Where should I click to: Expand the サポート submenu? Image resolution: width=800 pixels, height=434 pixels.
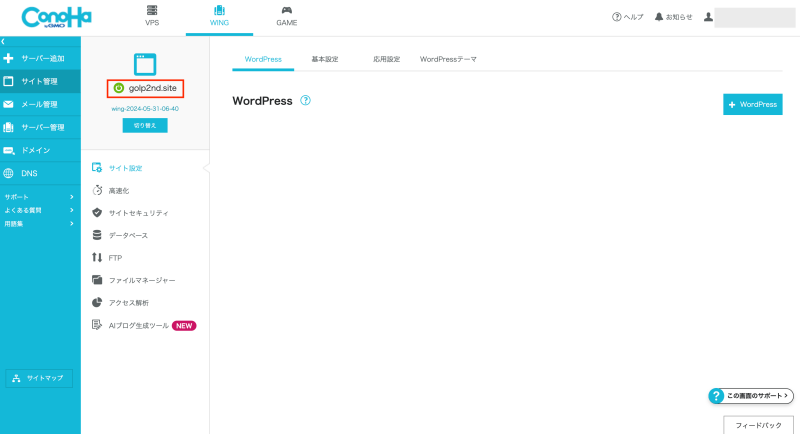(71, 197)
